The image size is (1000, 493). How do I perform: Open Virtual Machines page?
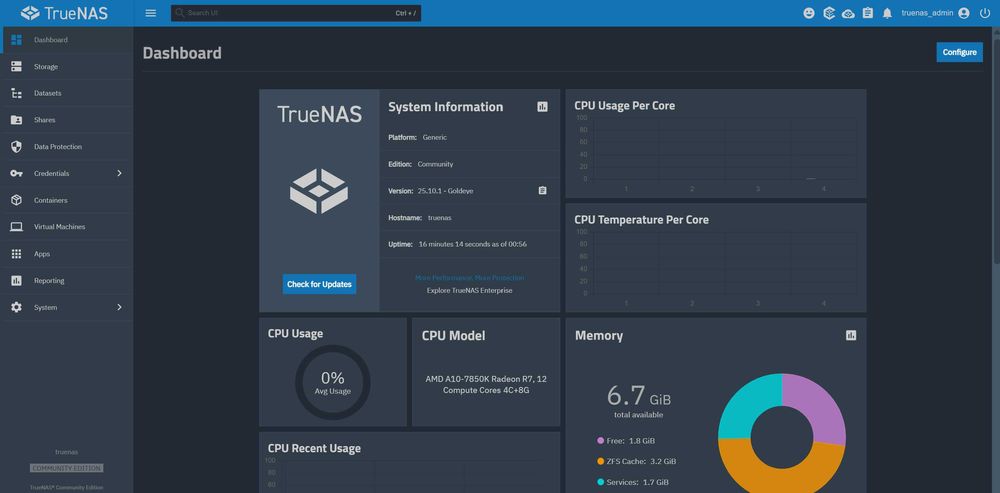click(67, 227)
